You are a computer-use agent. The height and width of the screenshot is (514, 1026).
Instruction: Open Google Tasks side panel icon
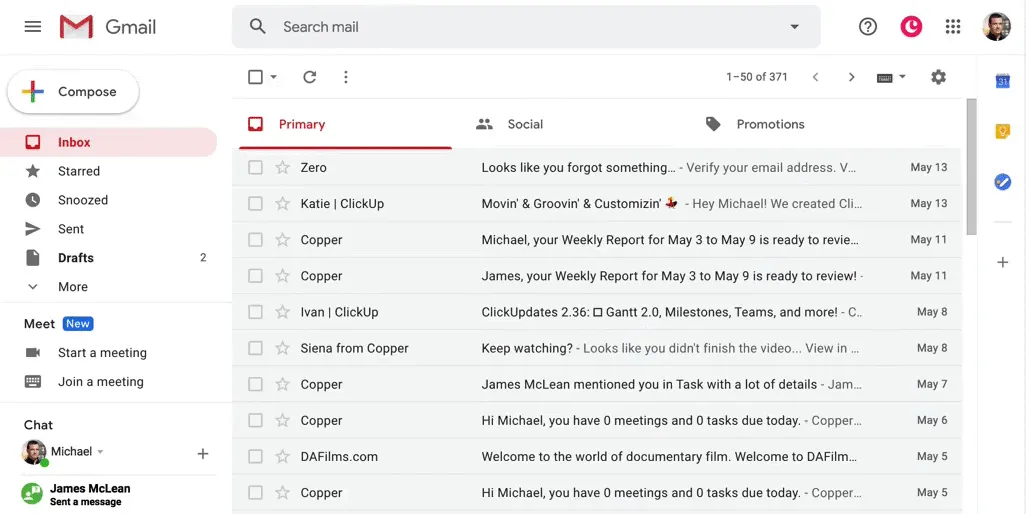(x=1002, y=182)
